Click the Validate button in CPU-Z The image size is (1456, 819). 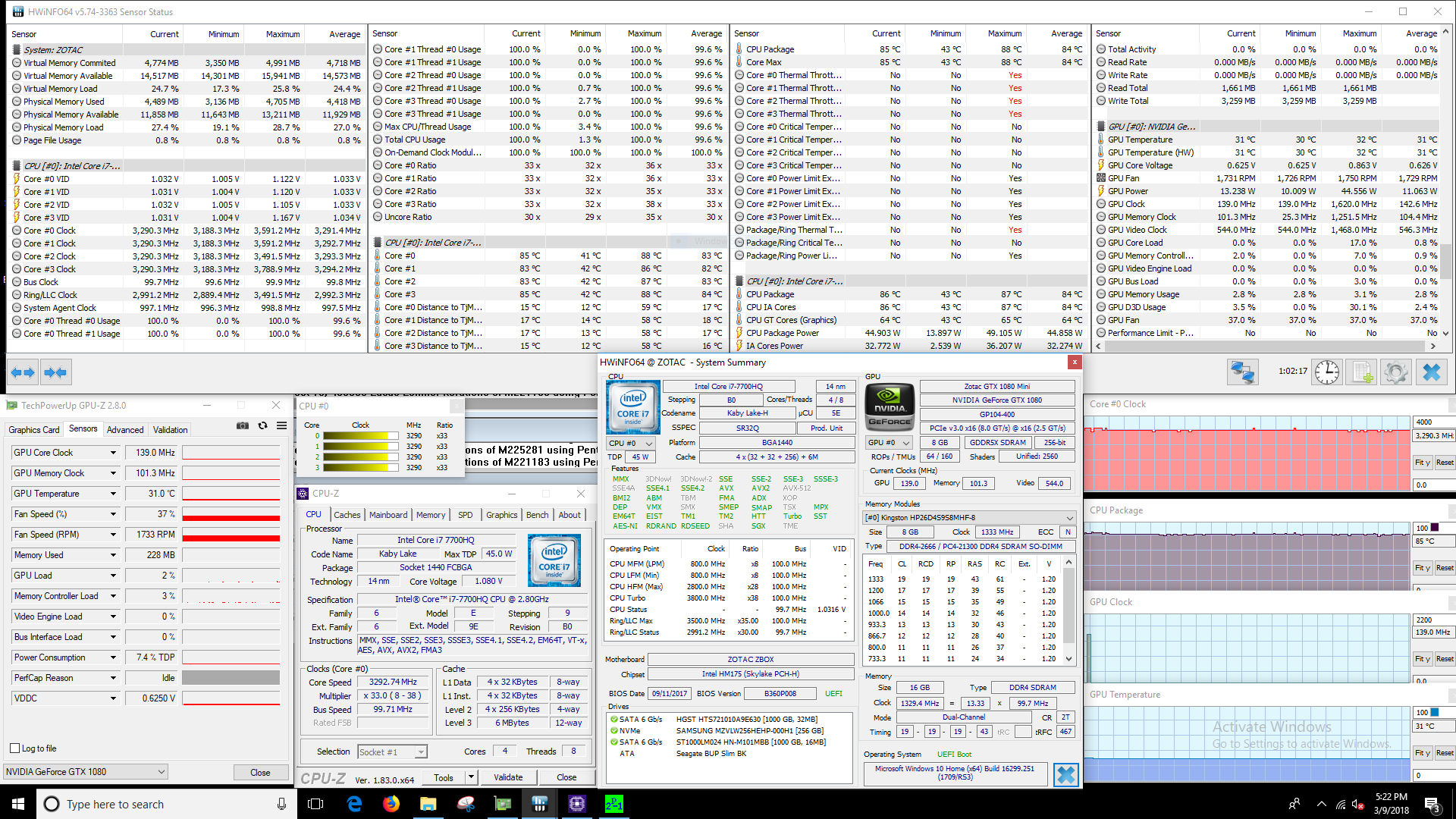(x=507, y=777)
